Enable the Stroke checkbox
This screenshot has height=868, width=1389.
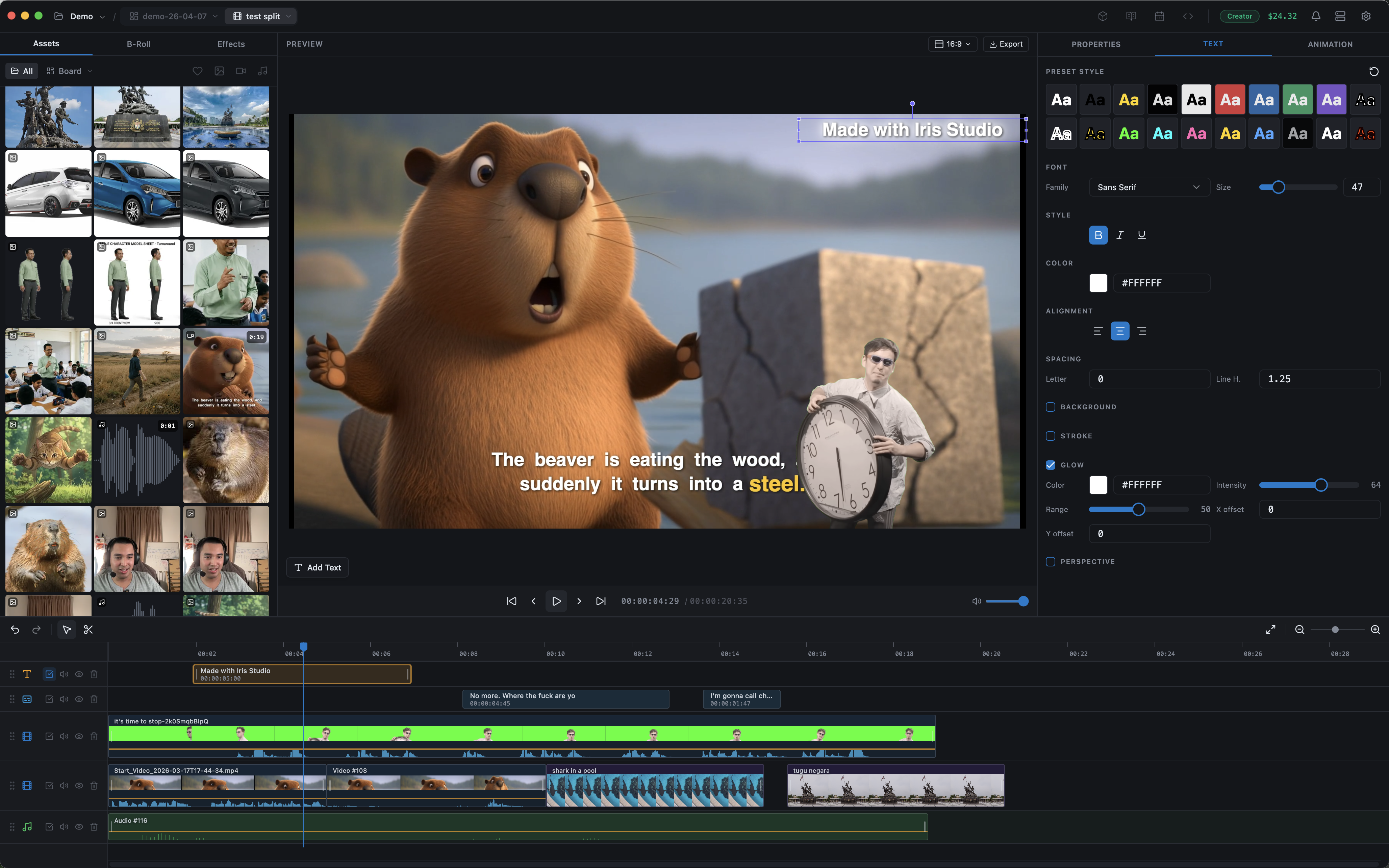click(x=1050, y=436)
